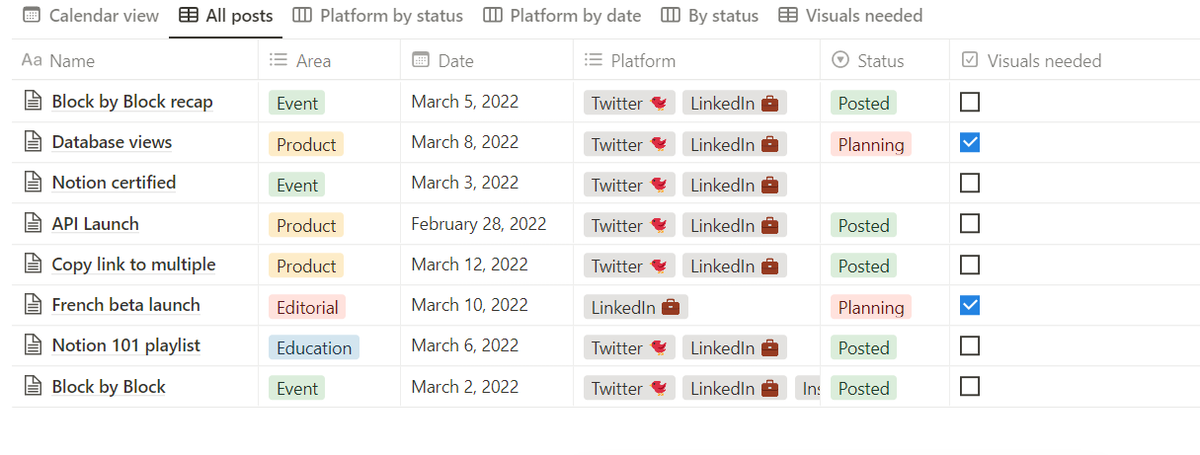This screenshot has height=455, width=1200.
Task: Open the Copy link to multiple page
Action: tap(134, 265)
